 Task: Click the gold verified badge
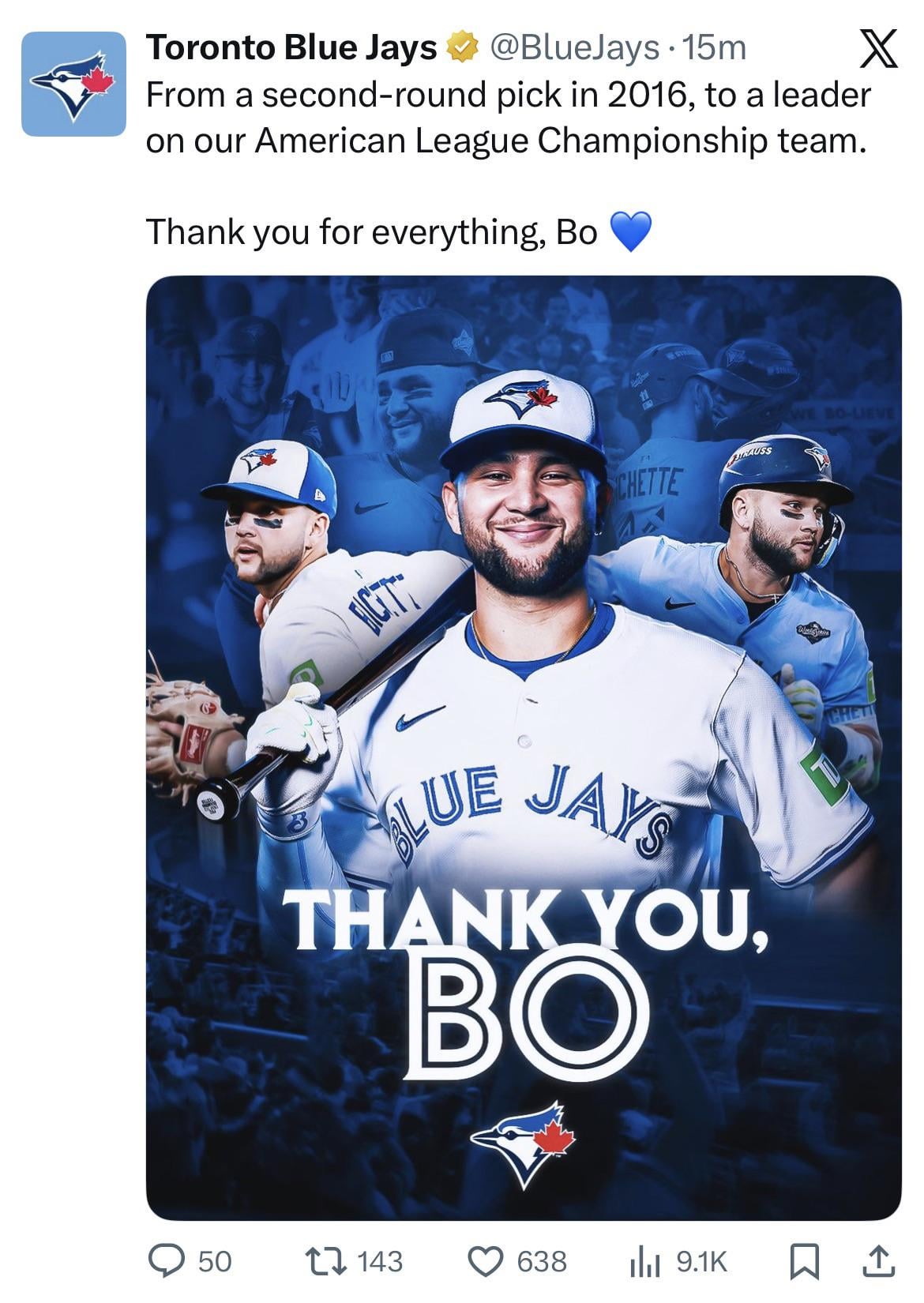(x=464, y=48)
